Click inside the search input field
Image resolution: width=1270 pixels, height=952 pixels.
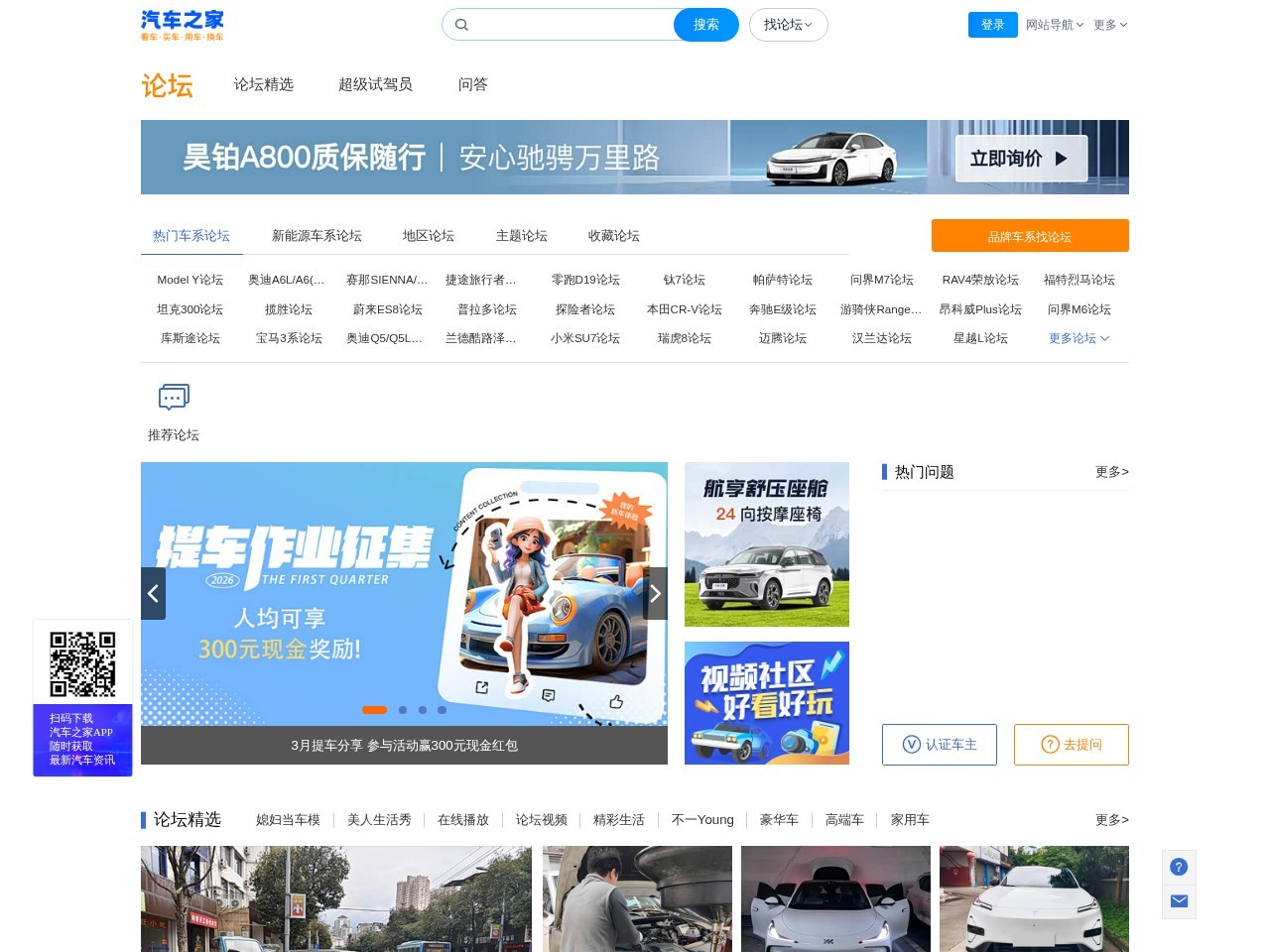click(566, 24)
